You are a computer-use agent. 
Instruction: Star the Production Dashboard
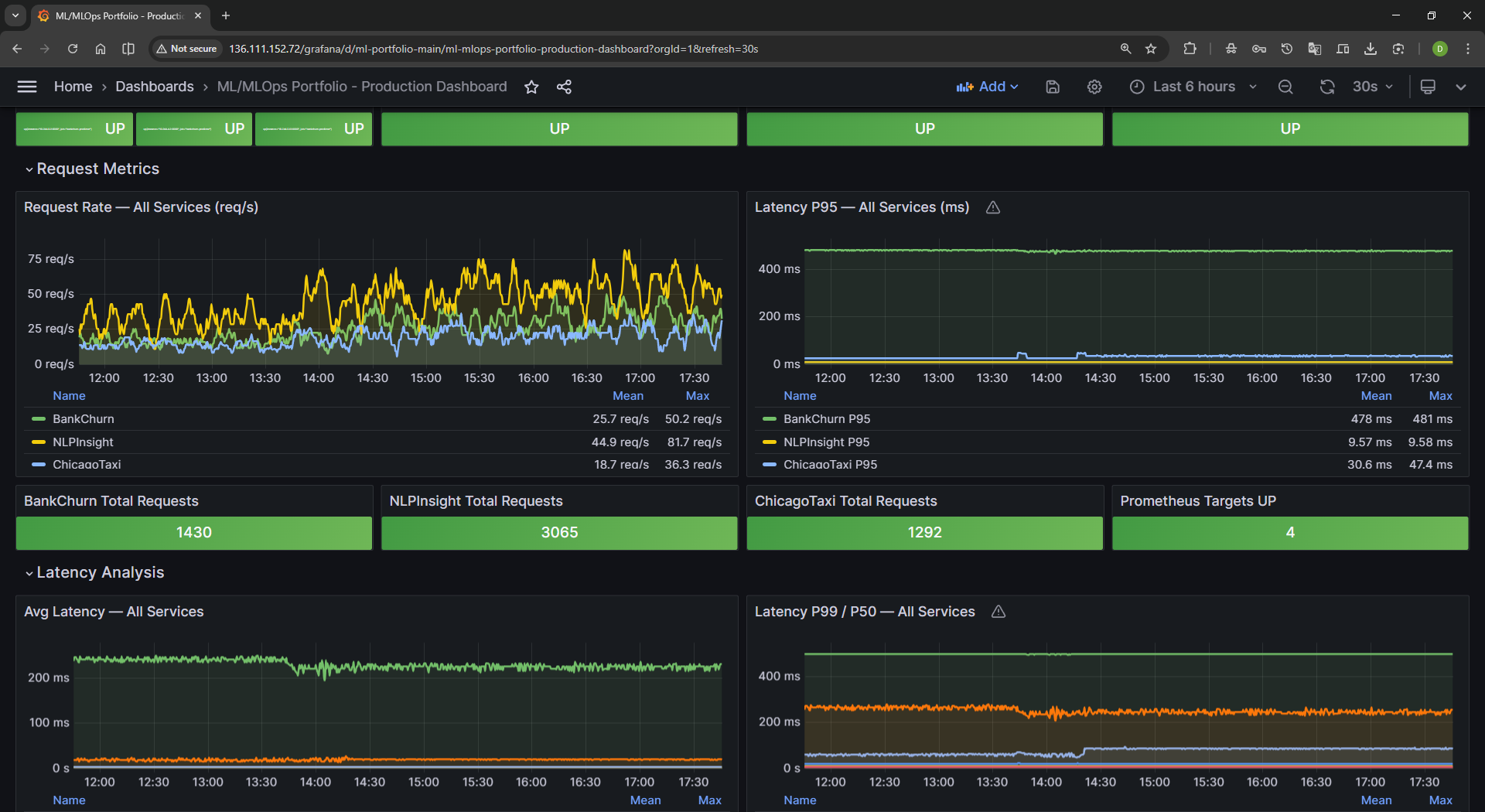coord(531,87)
